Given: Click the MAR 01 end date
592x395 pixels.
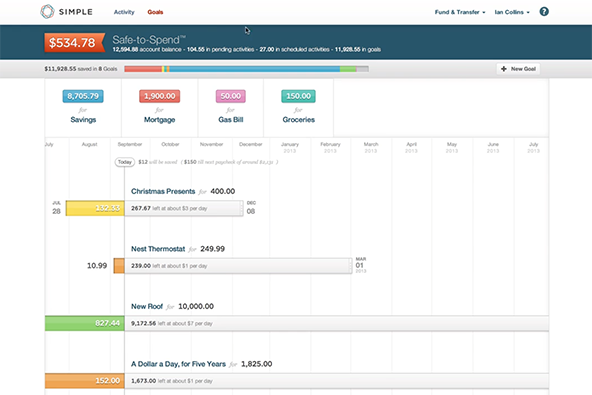Looking at the screenshot, I should tap(361, 265).
